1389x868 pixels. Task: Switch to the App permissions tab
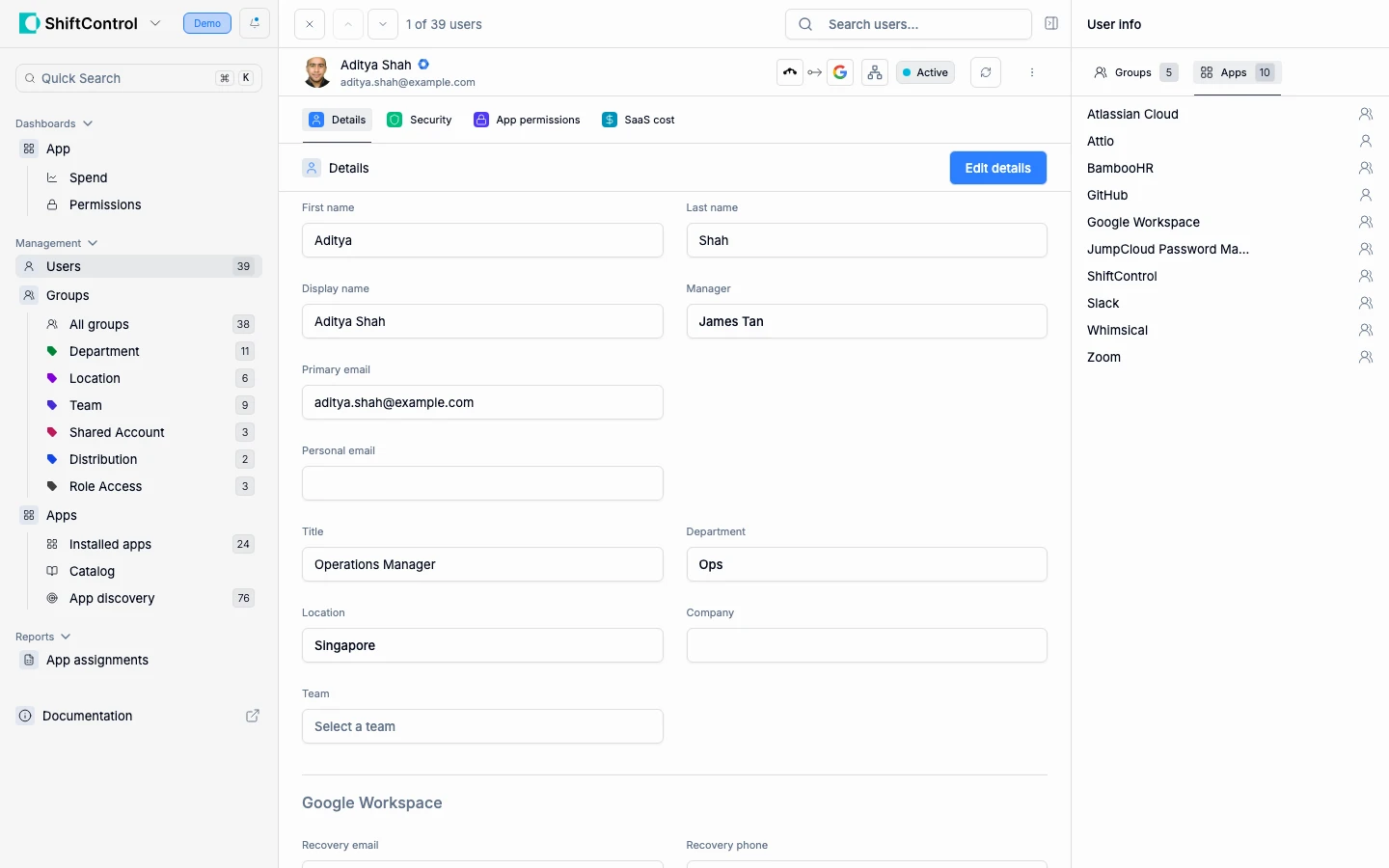[x=528, y=120]
